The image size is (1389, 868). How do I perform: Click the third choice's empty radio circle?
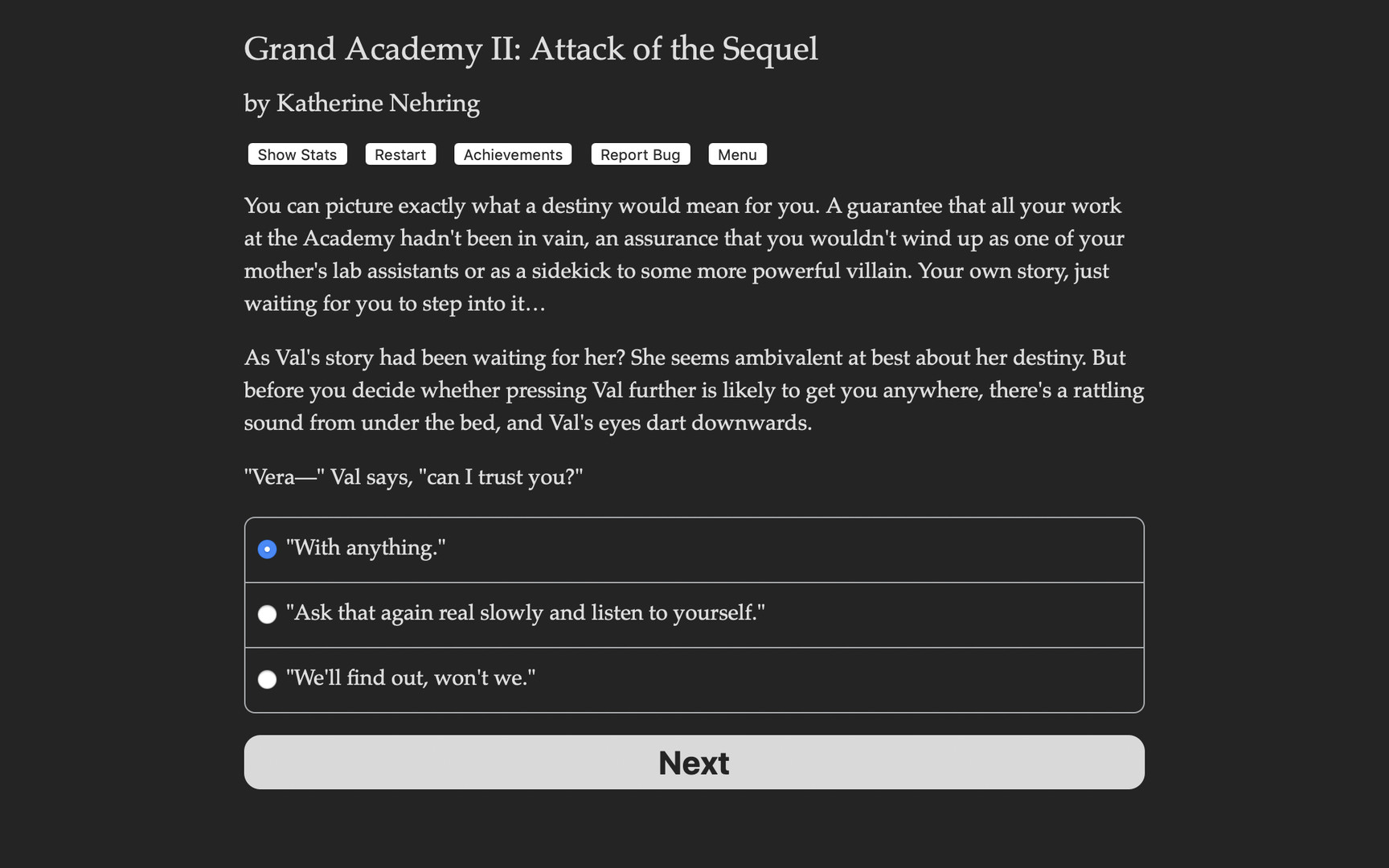coord(267,679)
